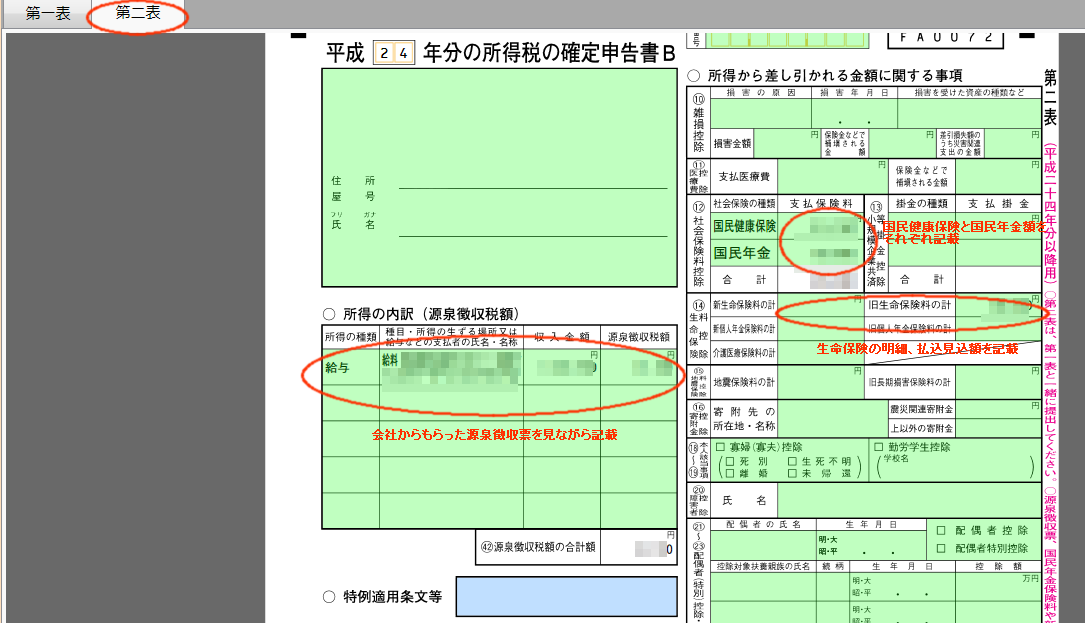
Task: Enable the 配偶者控除 checkbox
Action: pos(940,530)
